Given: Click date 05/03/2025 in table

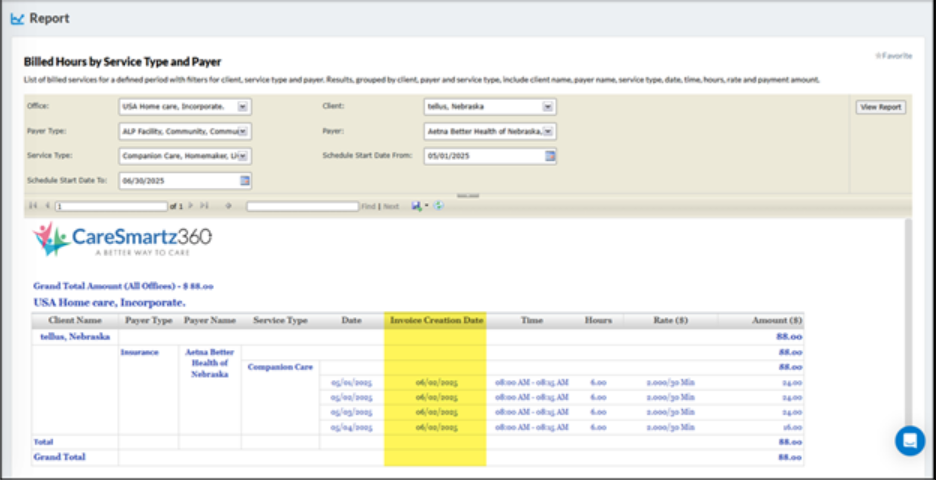Looking at the screenshot, I should pyautogui.click(x=352, y=412).
